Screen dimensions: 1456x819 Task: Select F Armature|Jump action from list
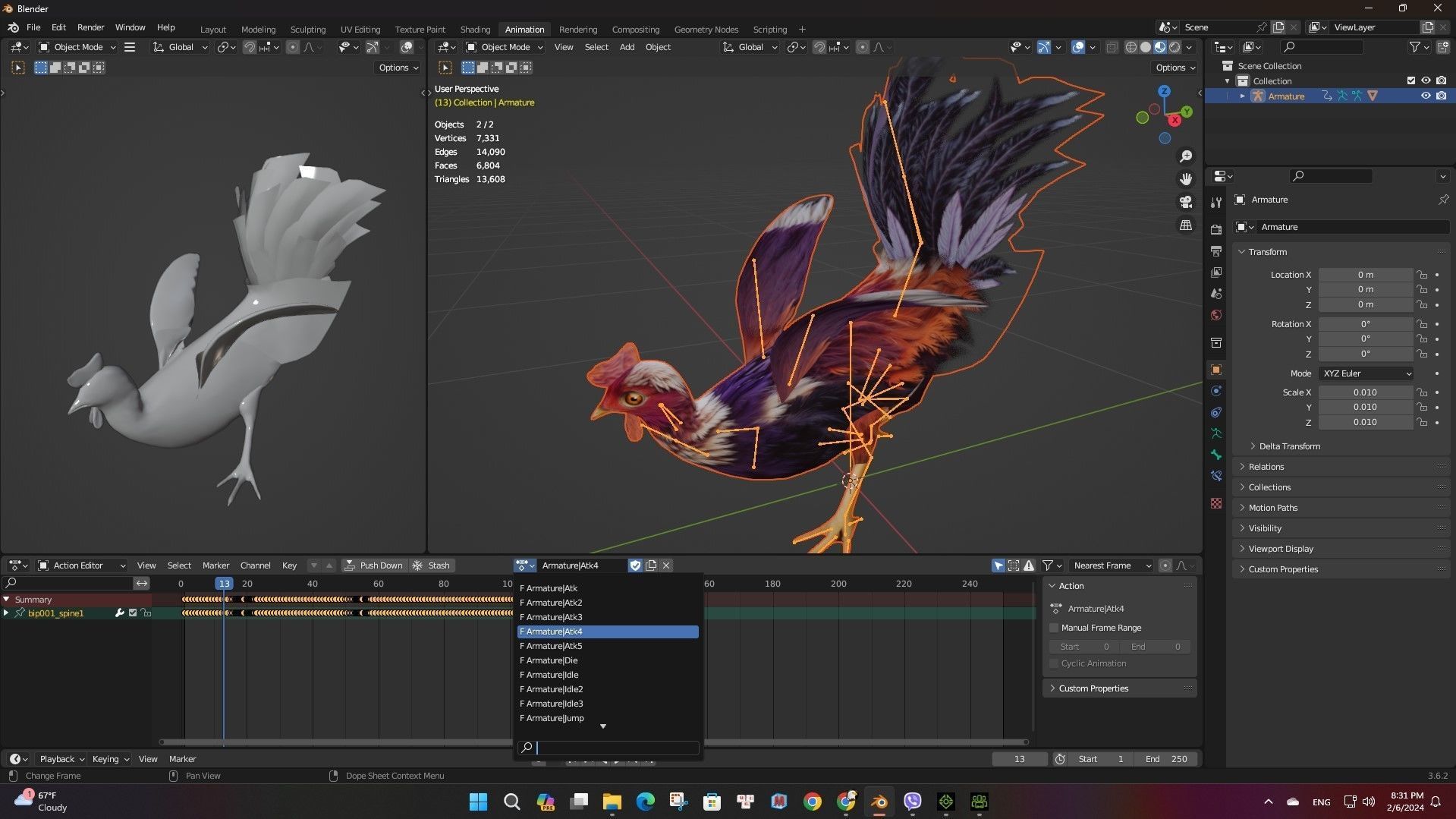pos(608,718)
